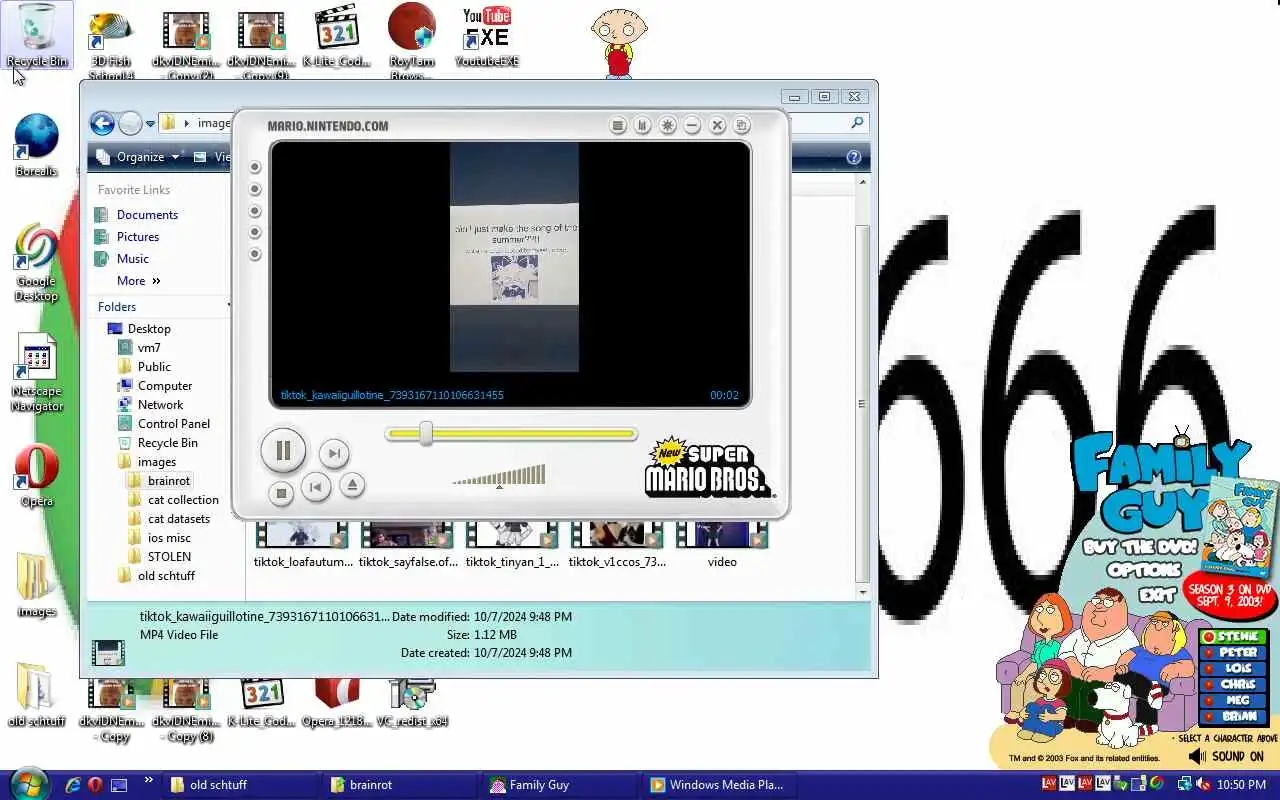Open playlist button in Mario media player skin
1280x800 pixels.
click(618, 125)
